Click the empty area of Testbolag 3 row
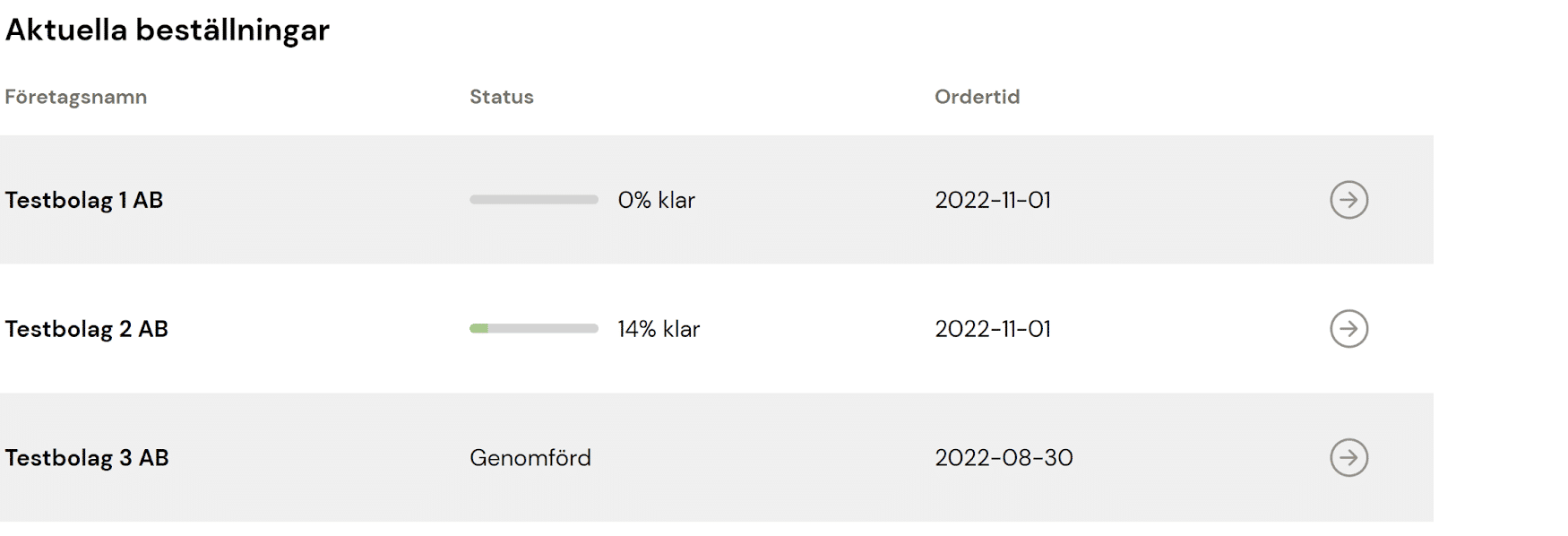 (762, 458)
